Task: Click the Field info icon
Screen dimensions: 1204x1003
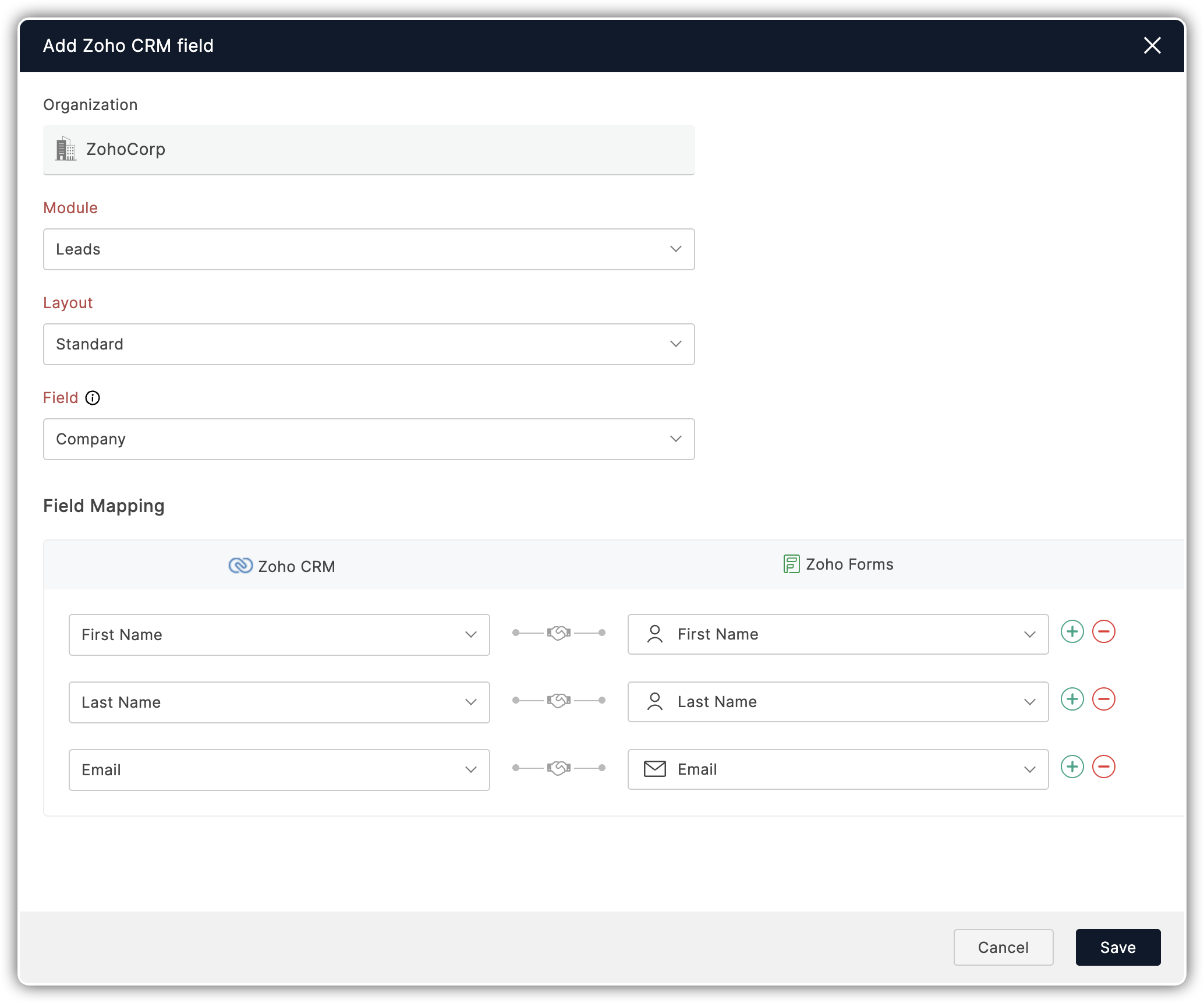Action: [x=93, y=398]
